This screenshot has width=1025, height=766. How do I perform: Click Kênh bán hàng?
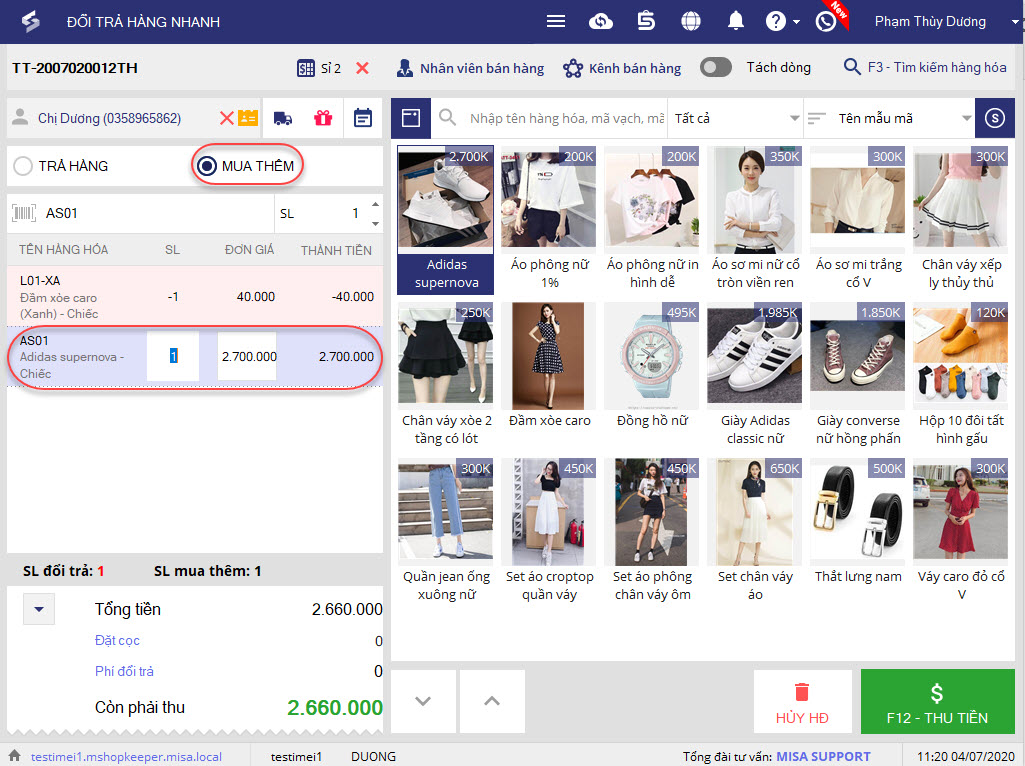[x=622, y=68]
